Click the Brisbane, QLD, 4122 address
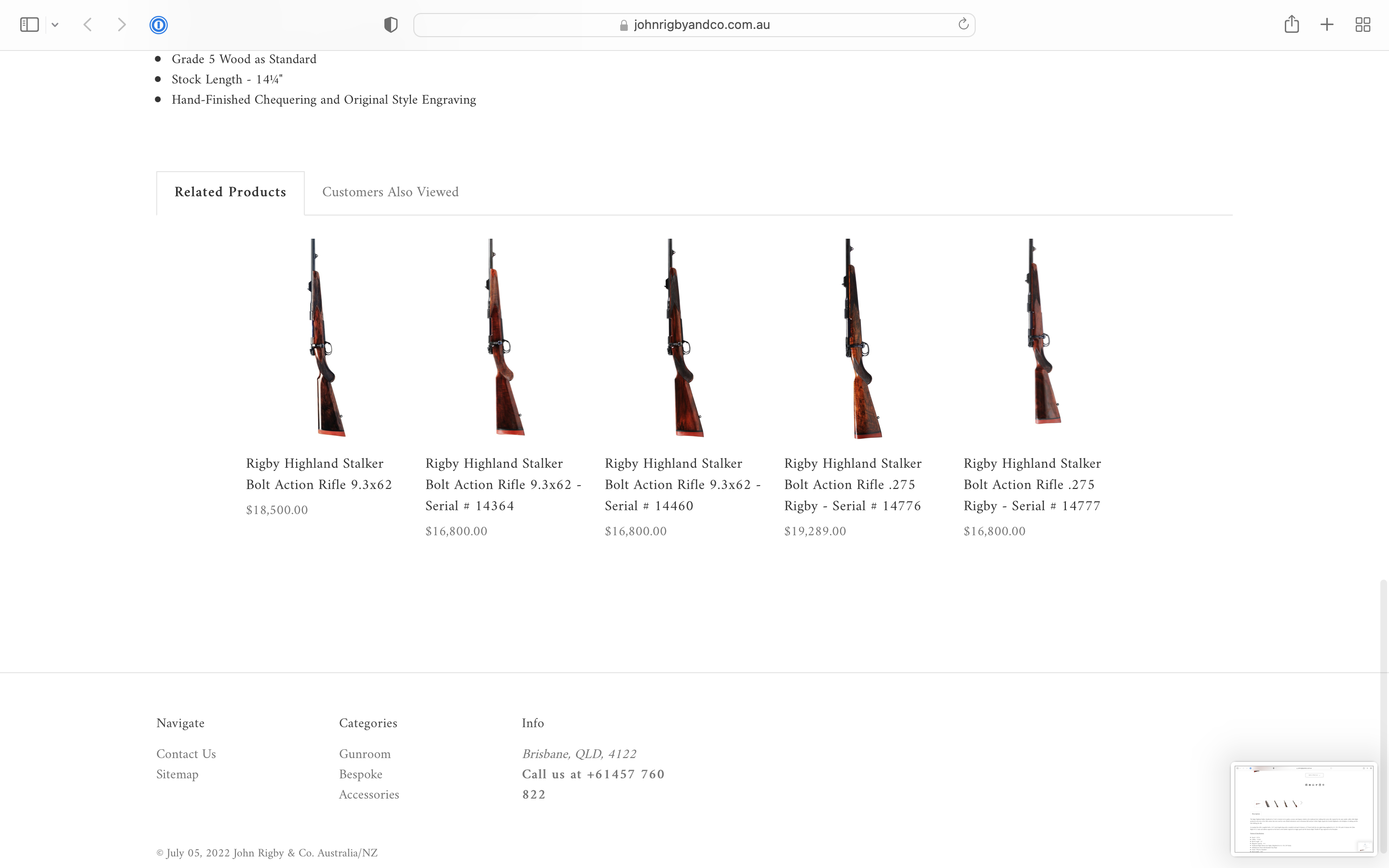This screenshot has height=868, width=1389. (x=579, y=754)
